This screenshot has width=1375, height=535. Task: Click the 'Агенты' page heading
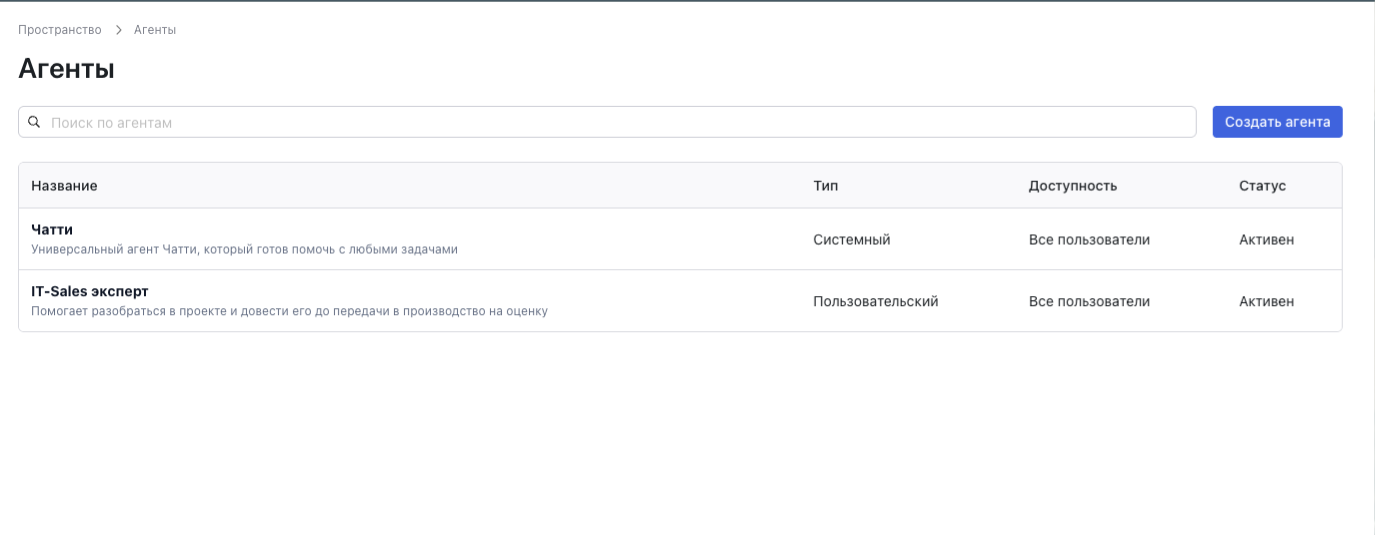click(x=66, y=69)
